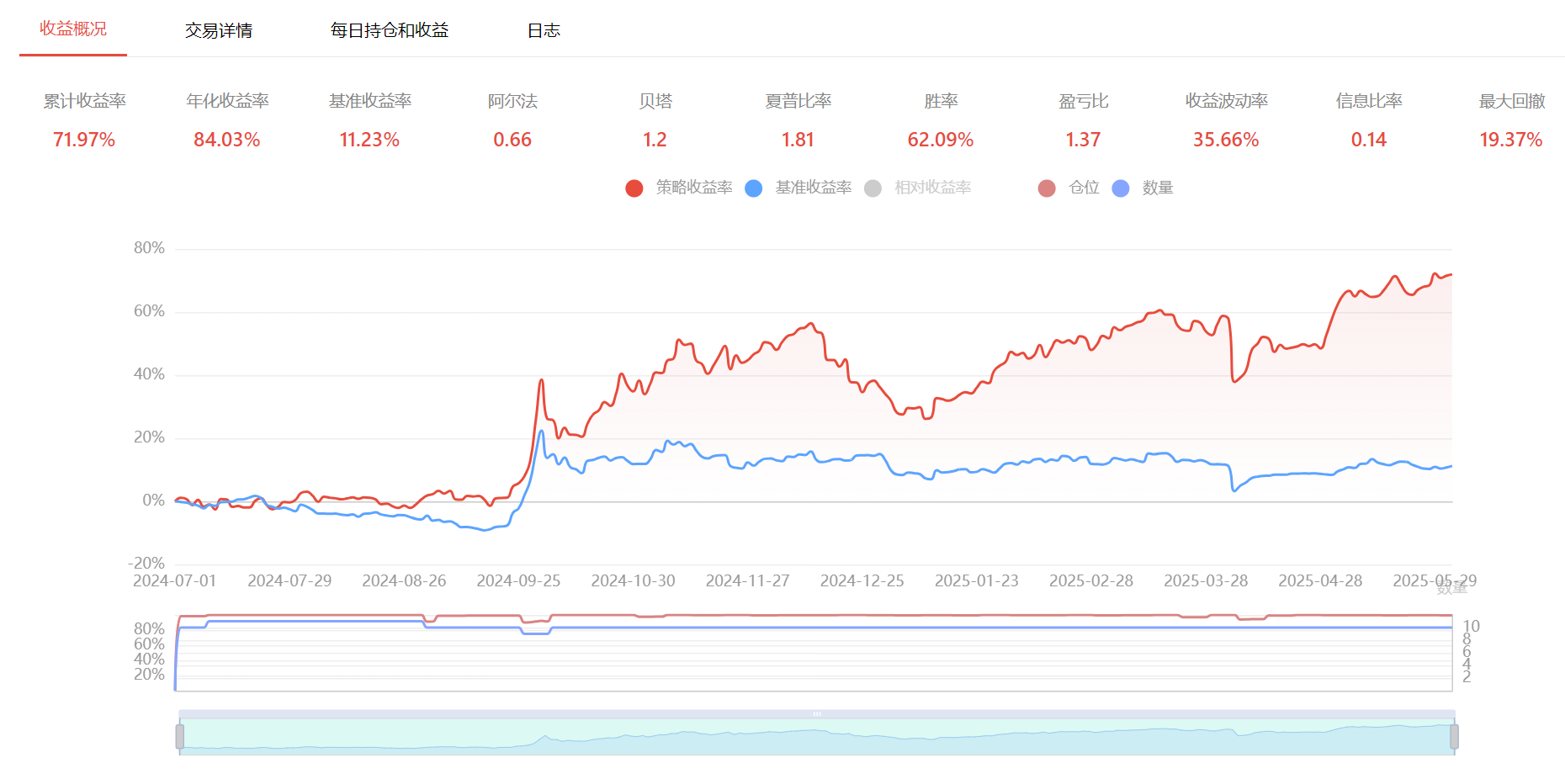
Task: Click the 最大回撤 value 19.37%
Action: click(x=1510, y=140)
